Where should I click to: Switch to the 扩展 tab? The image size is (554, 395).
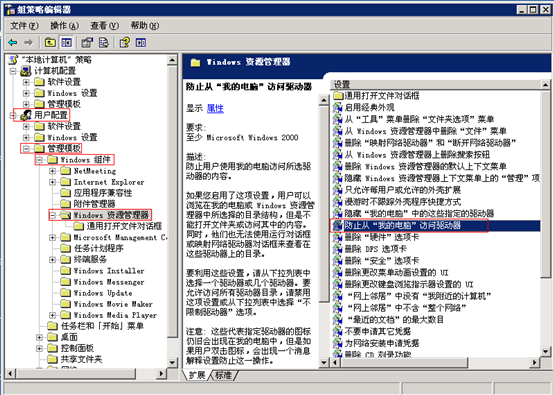tap(196, 375)
